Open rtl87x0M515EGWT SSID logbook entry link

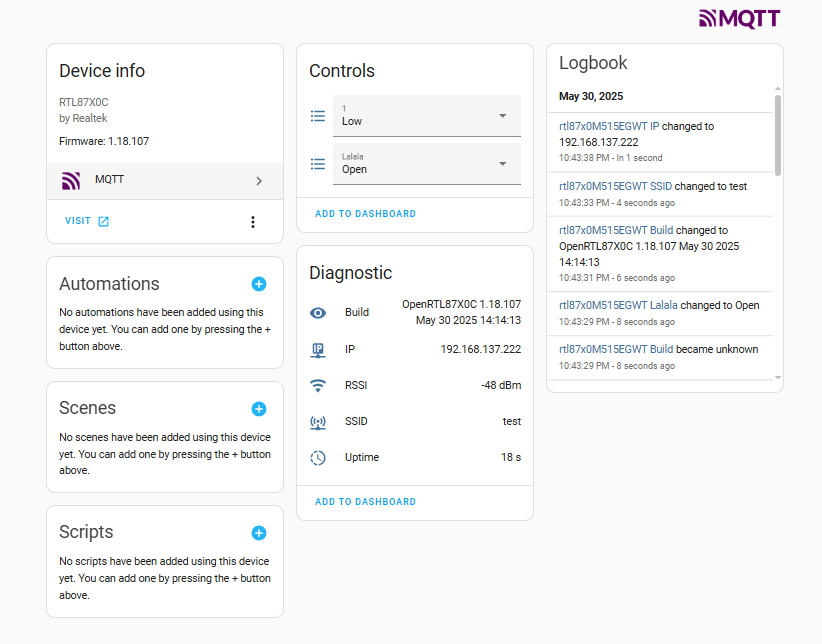pyautogui.click(x=615, y=186)
